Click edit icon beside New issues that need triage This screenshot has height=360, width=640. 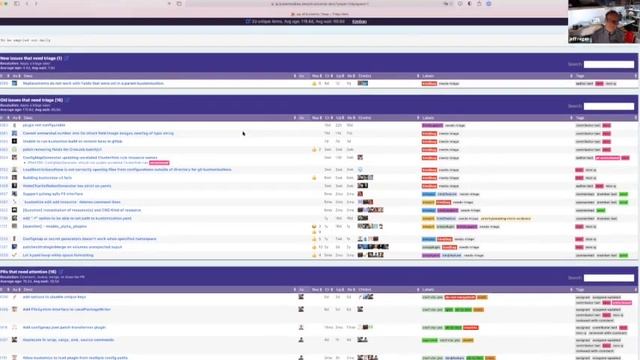(x=67, y=58)
